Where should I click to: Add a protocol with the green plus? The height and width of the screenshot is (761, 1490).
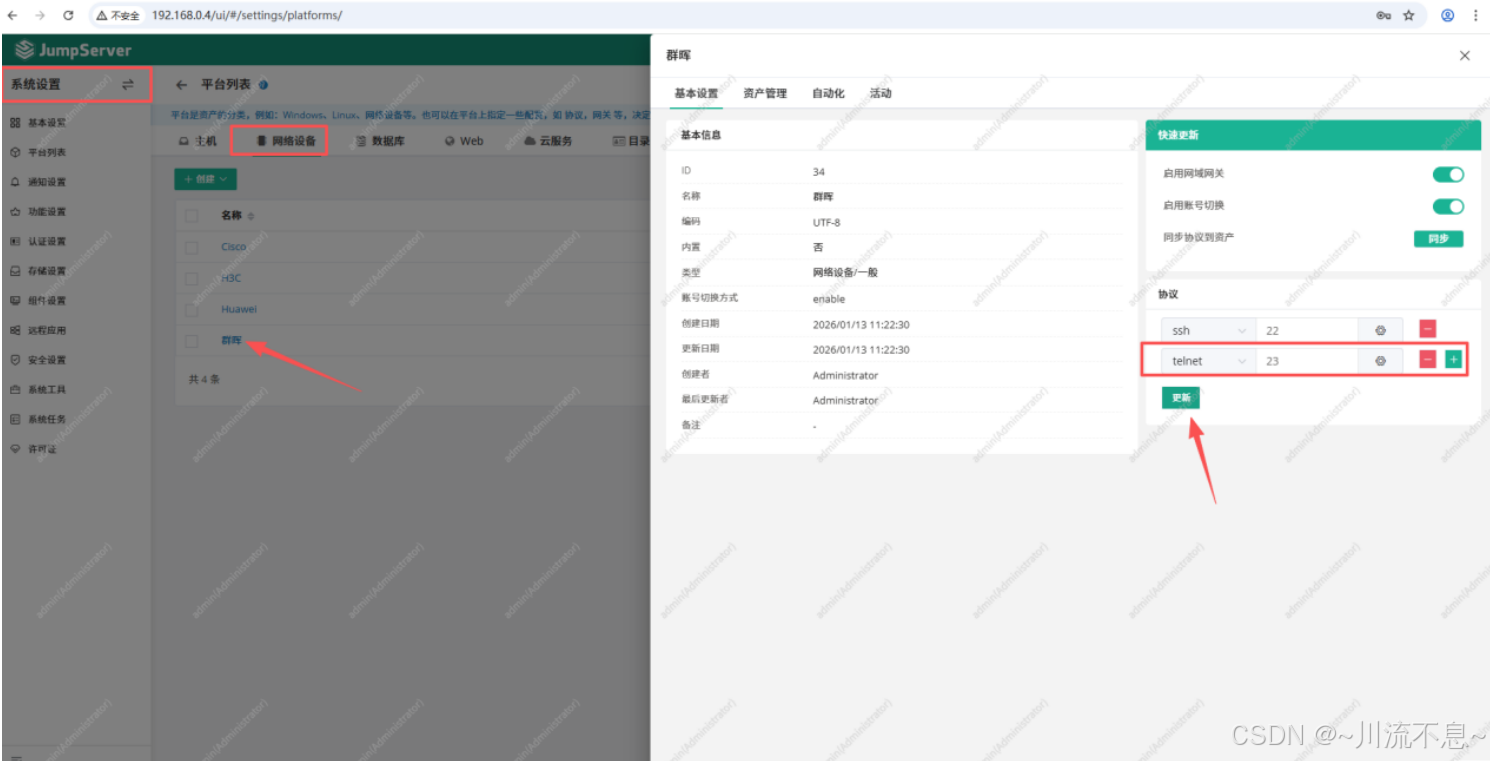point(1453,359)
